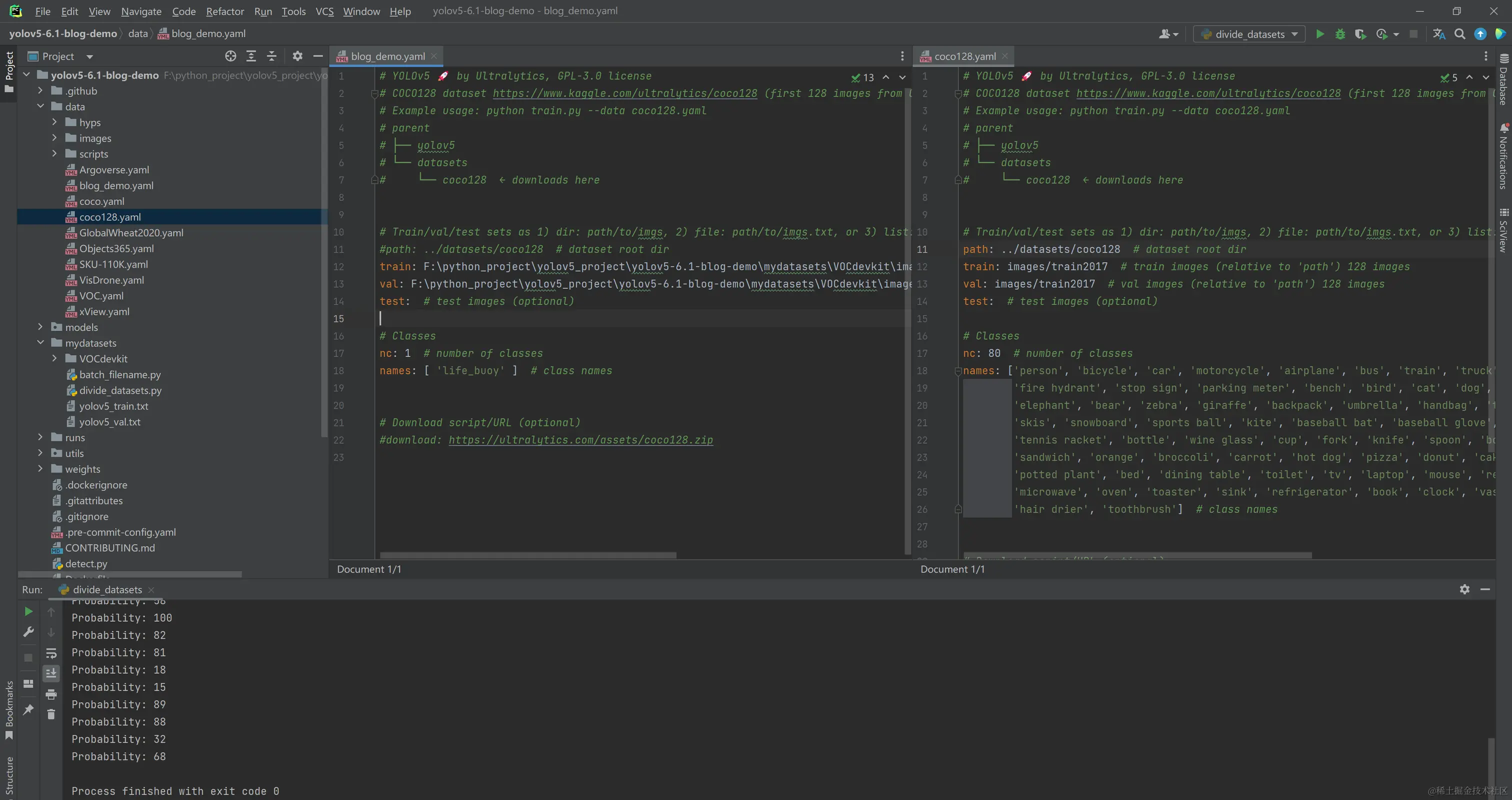
Task: Toggle scroll-to-end in the Run console
Action: click(51, 673)
